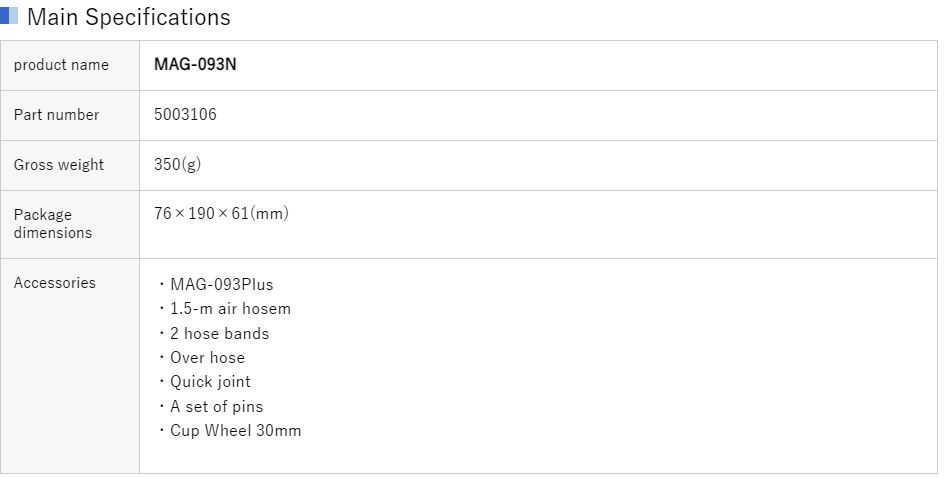Image resolution: width=947 pixels, height=478 pixels.
Task: Select the Quick joint list item
Action: 210,382
